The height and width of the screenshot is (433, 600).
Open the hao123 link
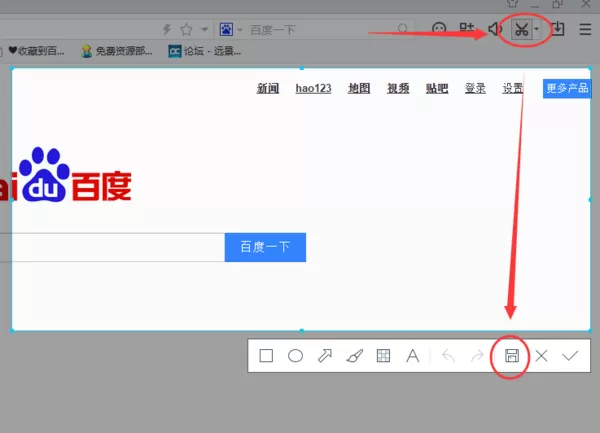[313, 88]
